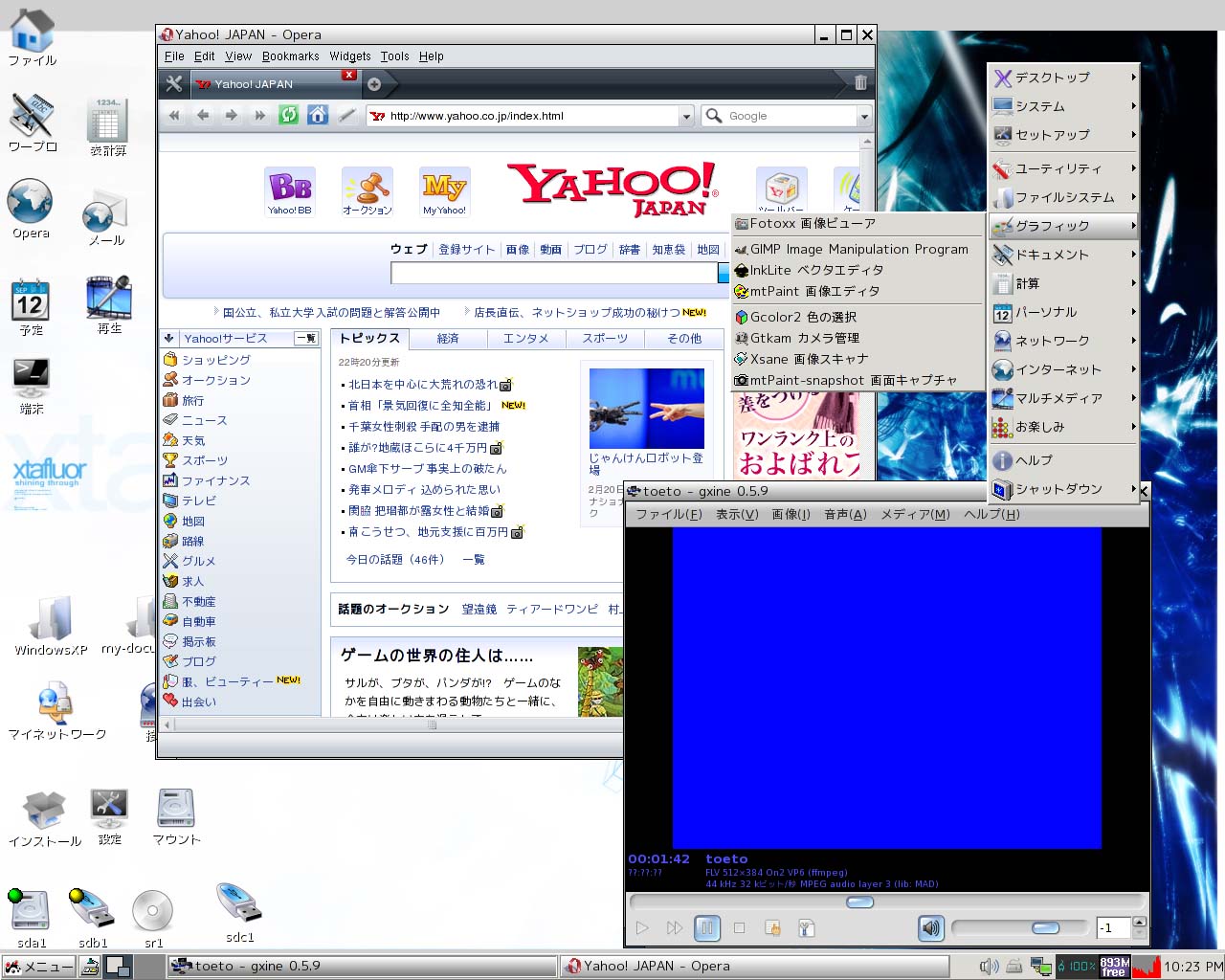Open the address bar dropdown in Opera
This screenshot has height=980, width=1225.
pos(686,116)
